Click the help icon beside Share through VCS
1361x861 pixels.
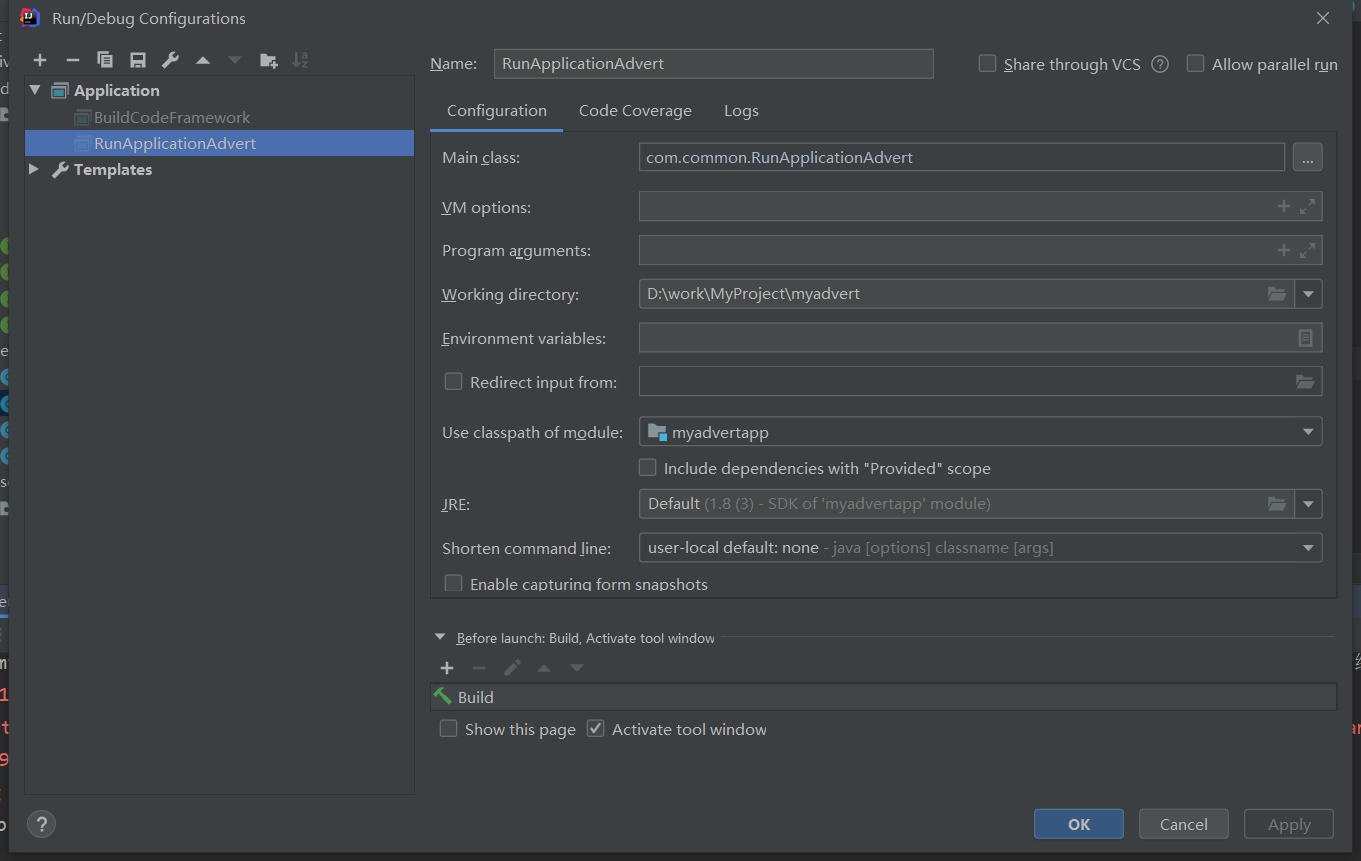(1160, 64)
